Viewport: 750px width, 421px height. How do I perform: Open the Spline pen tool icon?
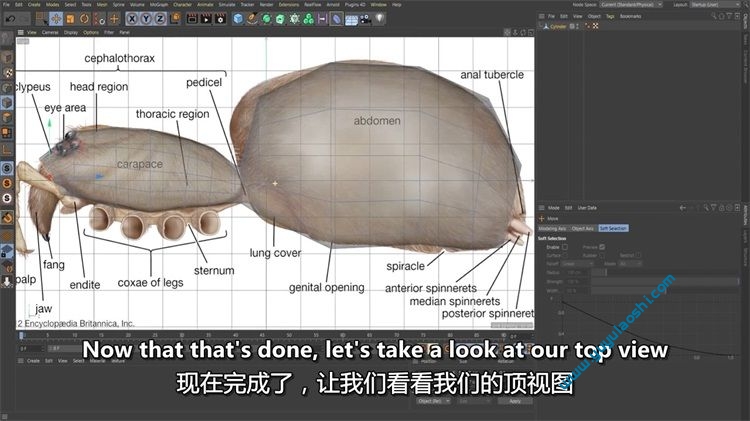pos(252,19)
